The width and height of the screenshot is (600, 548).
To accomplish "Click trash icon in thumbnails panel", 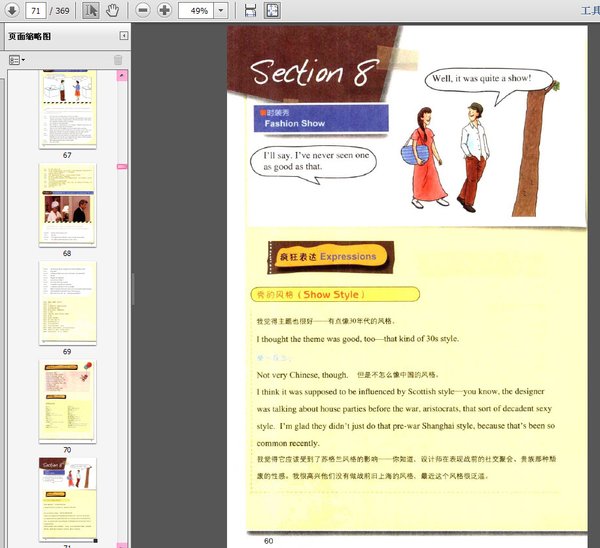I will [x=117, y=60].
